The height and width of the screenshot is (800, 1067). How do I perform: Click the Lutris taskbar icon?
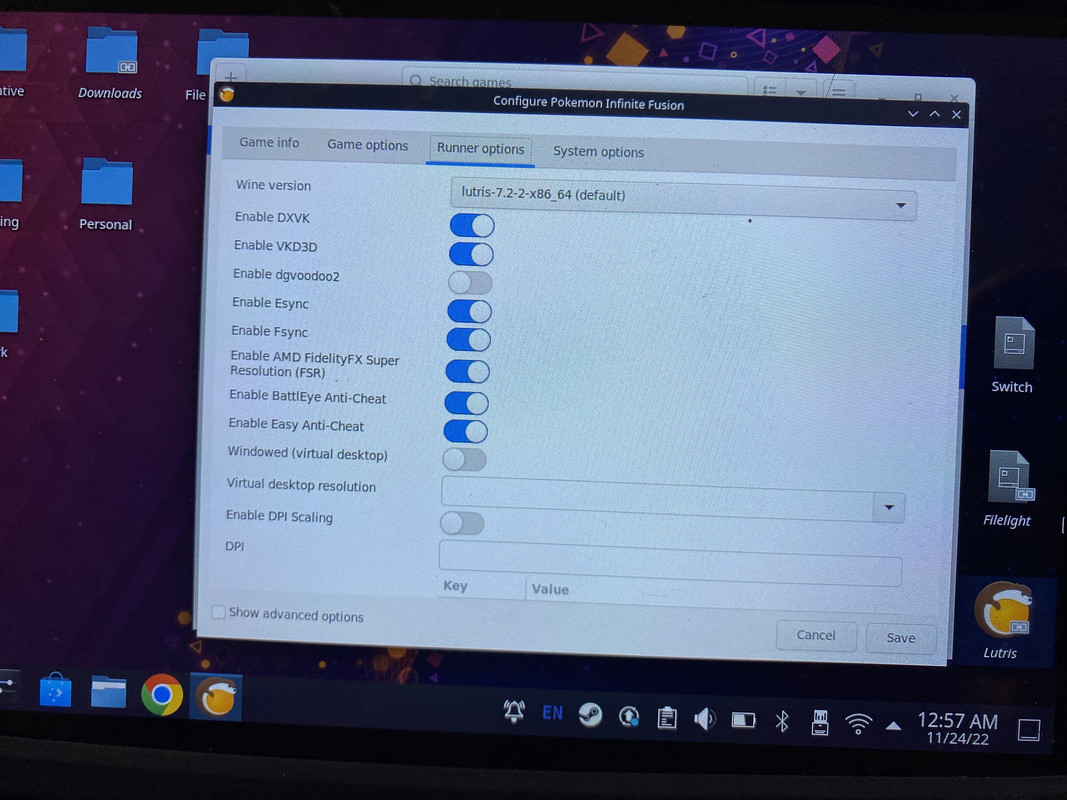coord(216,697)
